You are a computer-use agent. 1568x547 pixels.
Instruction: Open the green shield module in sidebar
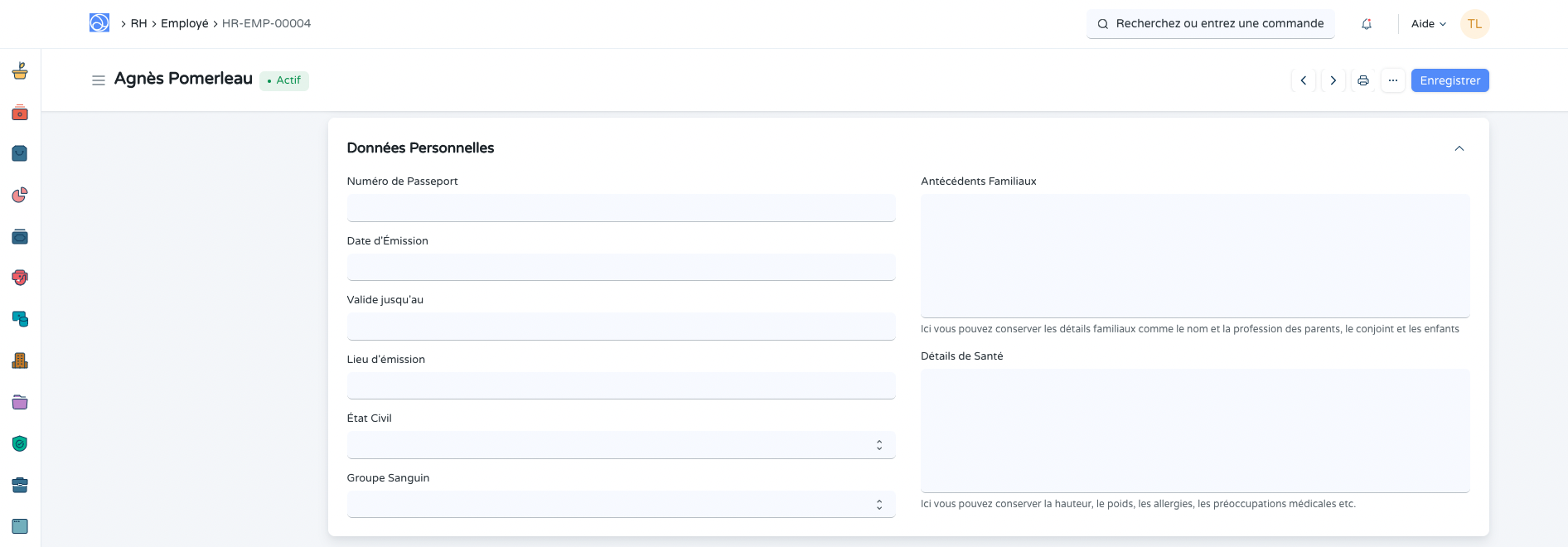click(20, 443)
